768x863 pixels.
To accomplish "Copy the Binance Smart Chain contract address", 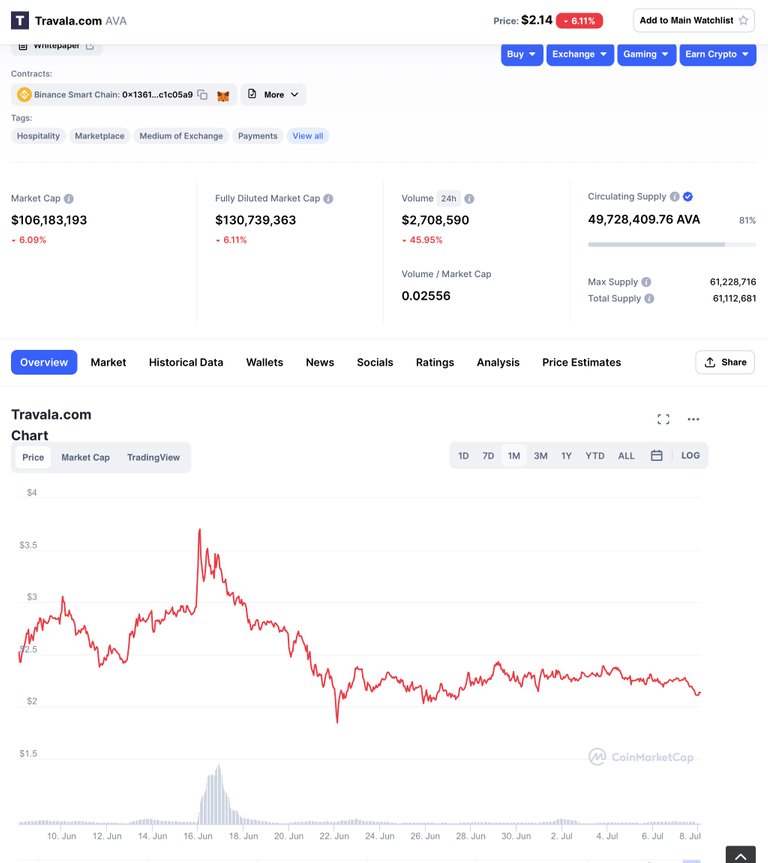I will [202, 95].
